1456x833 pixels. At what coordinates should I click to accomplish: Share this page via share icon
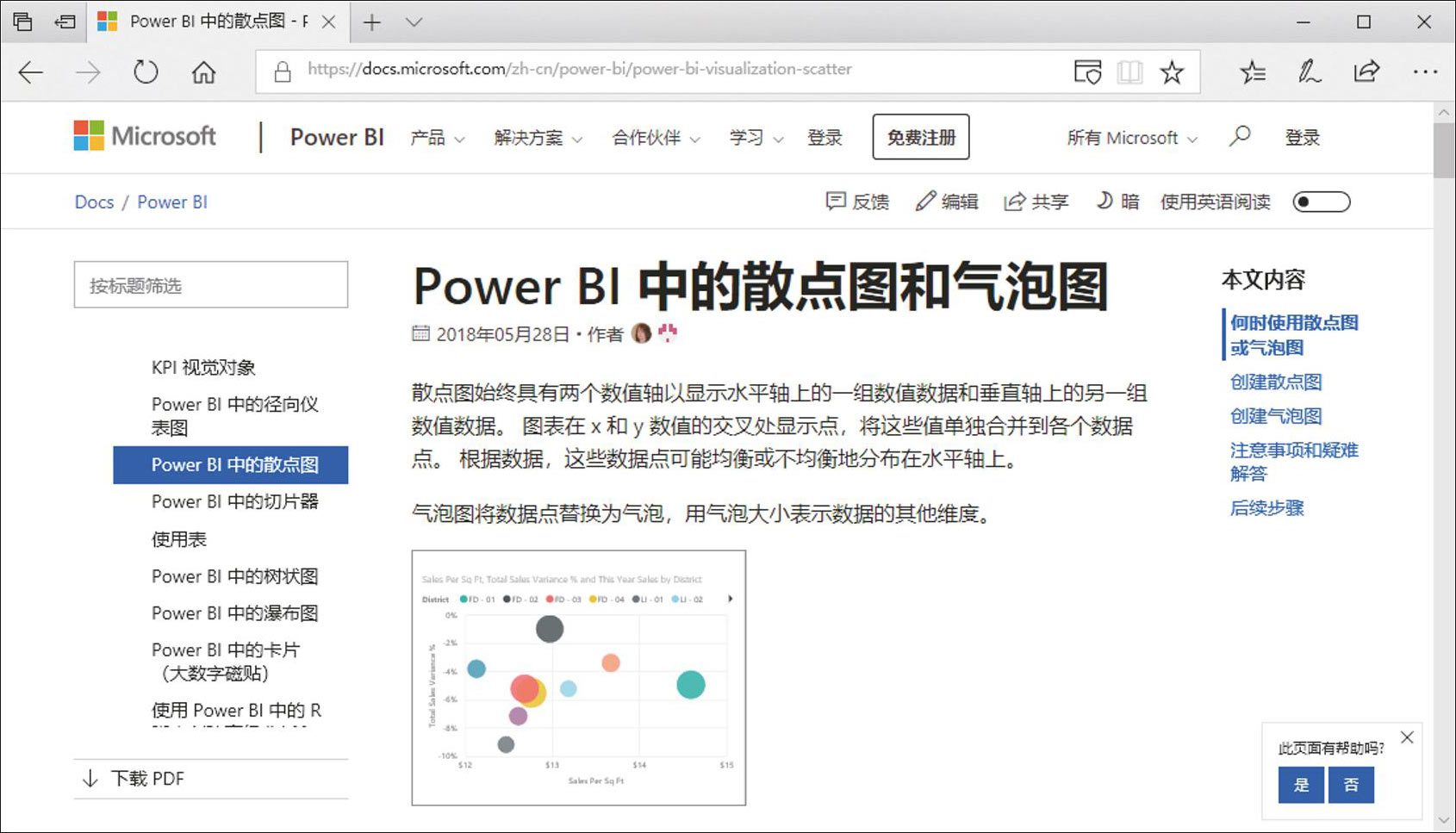(1367, 71)
